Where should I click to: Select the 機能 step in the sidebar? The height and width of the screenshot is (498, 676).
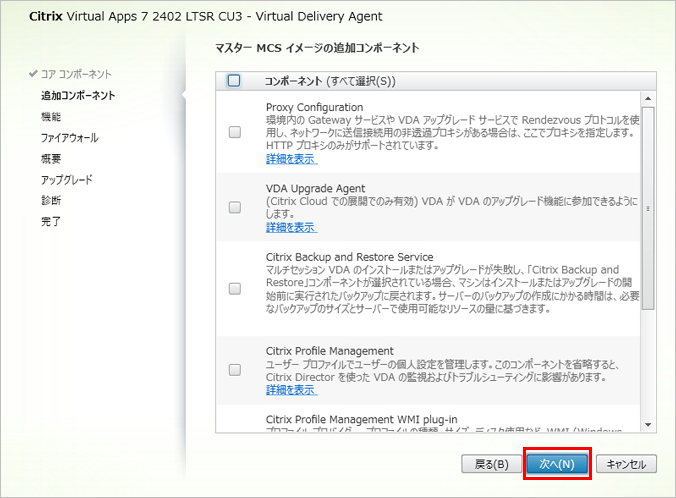pos(51,117)
